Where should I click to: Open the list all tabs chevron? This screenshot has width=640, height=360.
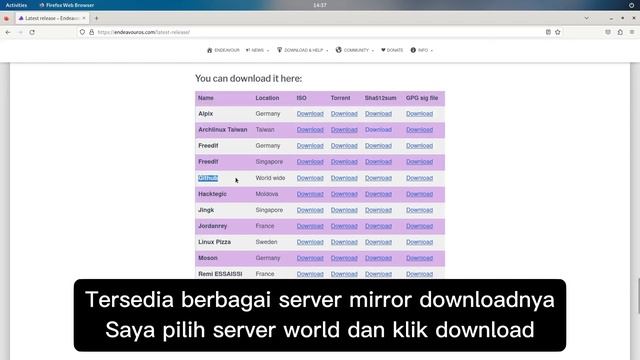587,18
